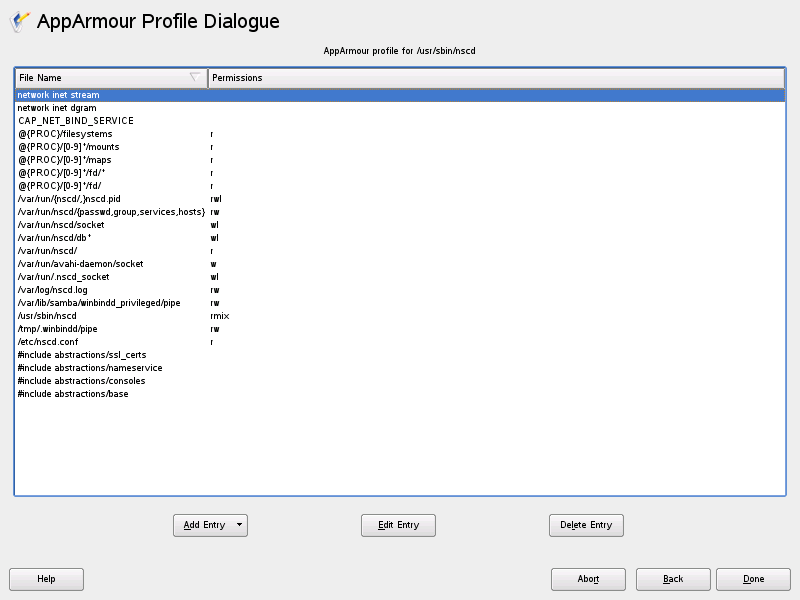
Task: Open the Help documentation
Action: 46,579
